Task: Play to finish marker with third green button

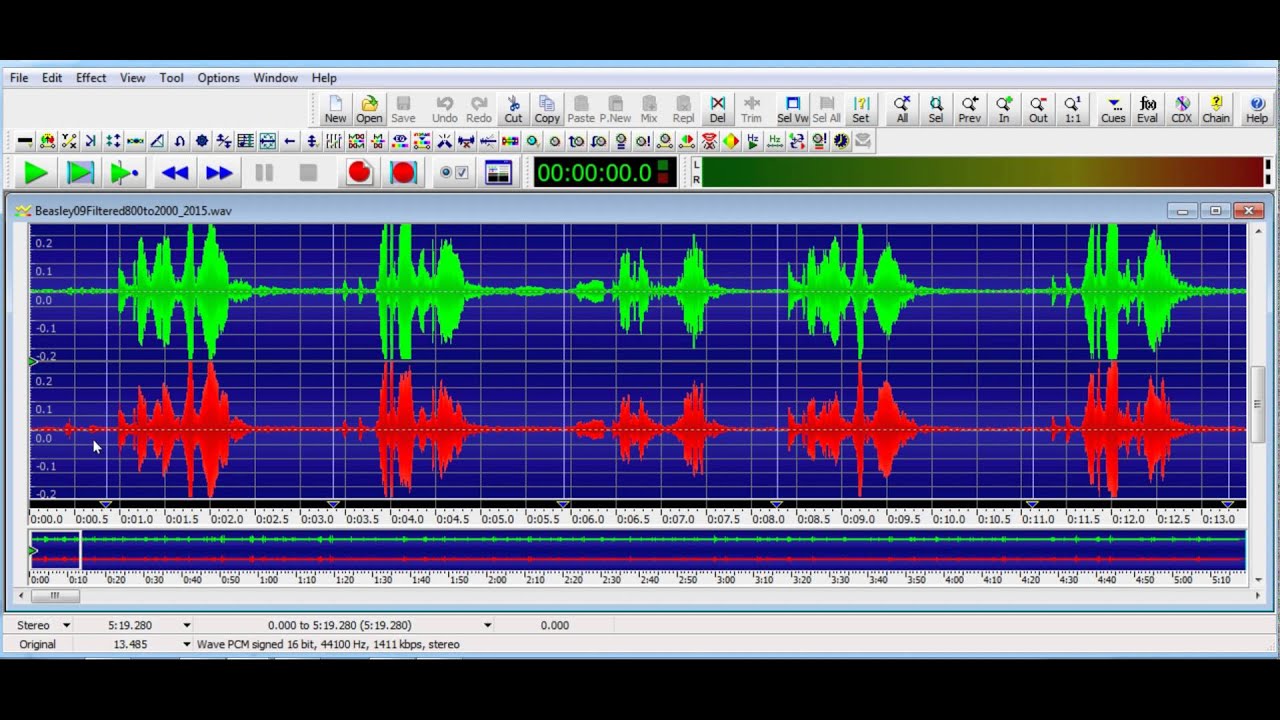Action: 124,173
